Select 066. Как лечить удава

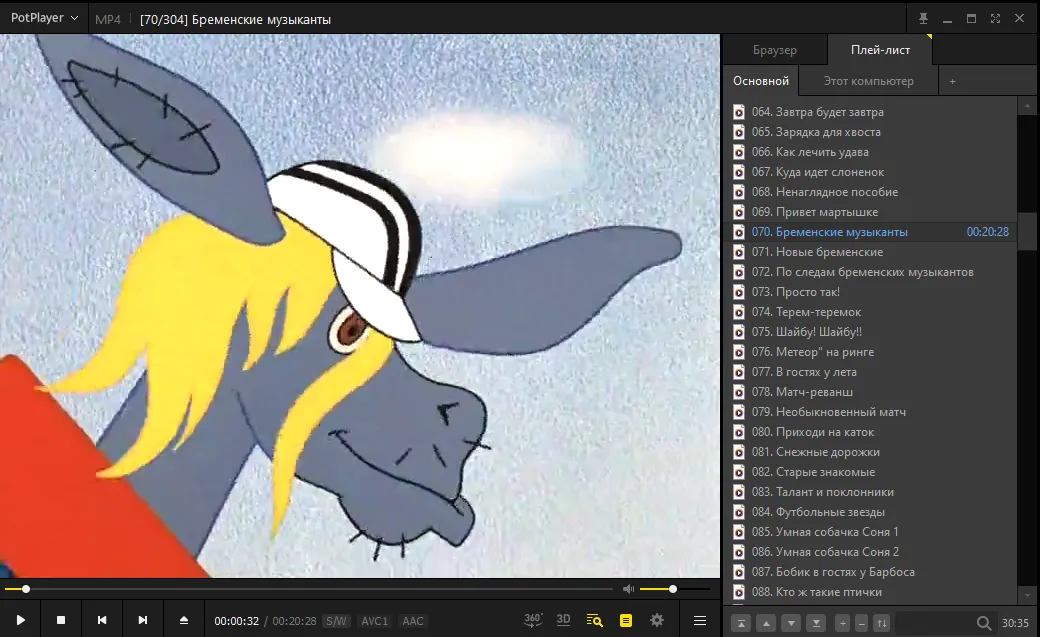point(872,152)
